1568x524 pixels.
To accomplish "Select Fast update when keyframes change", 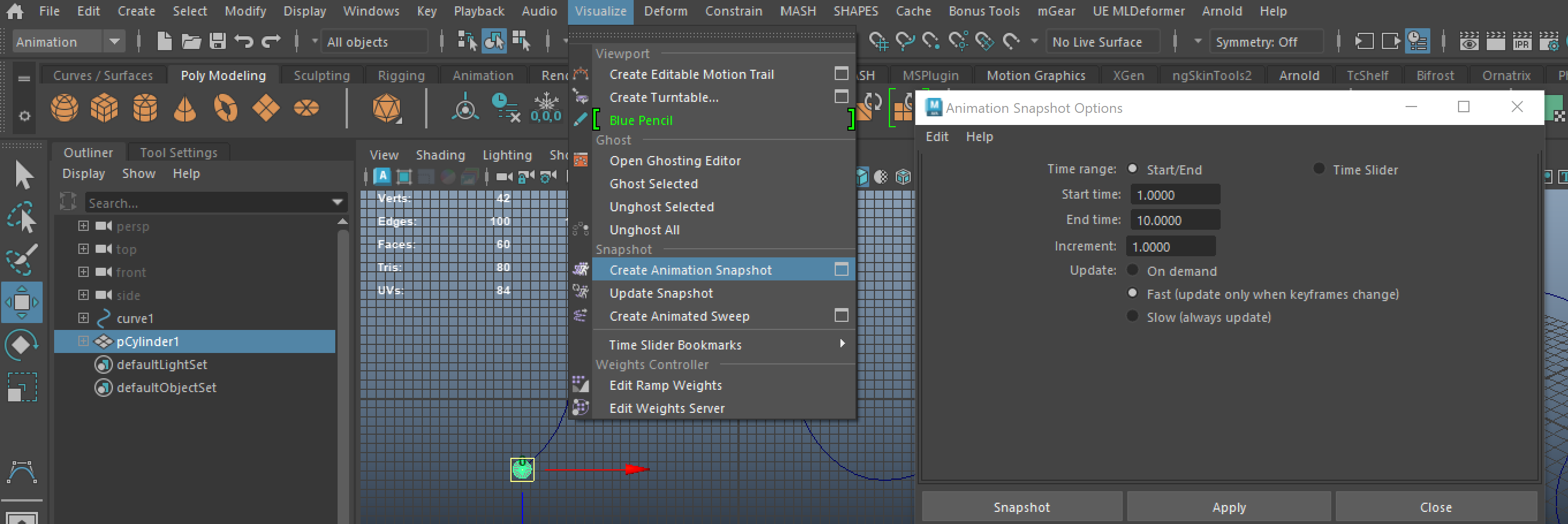I will (x=1132, y=293).
